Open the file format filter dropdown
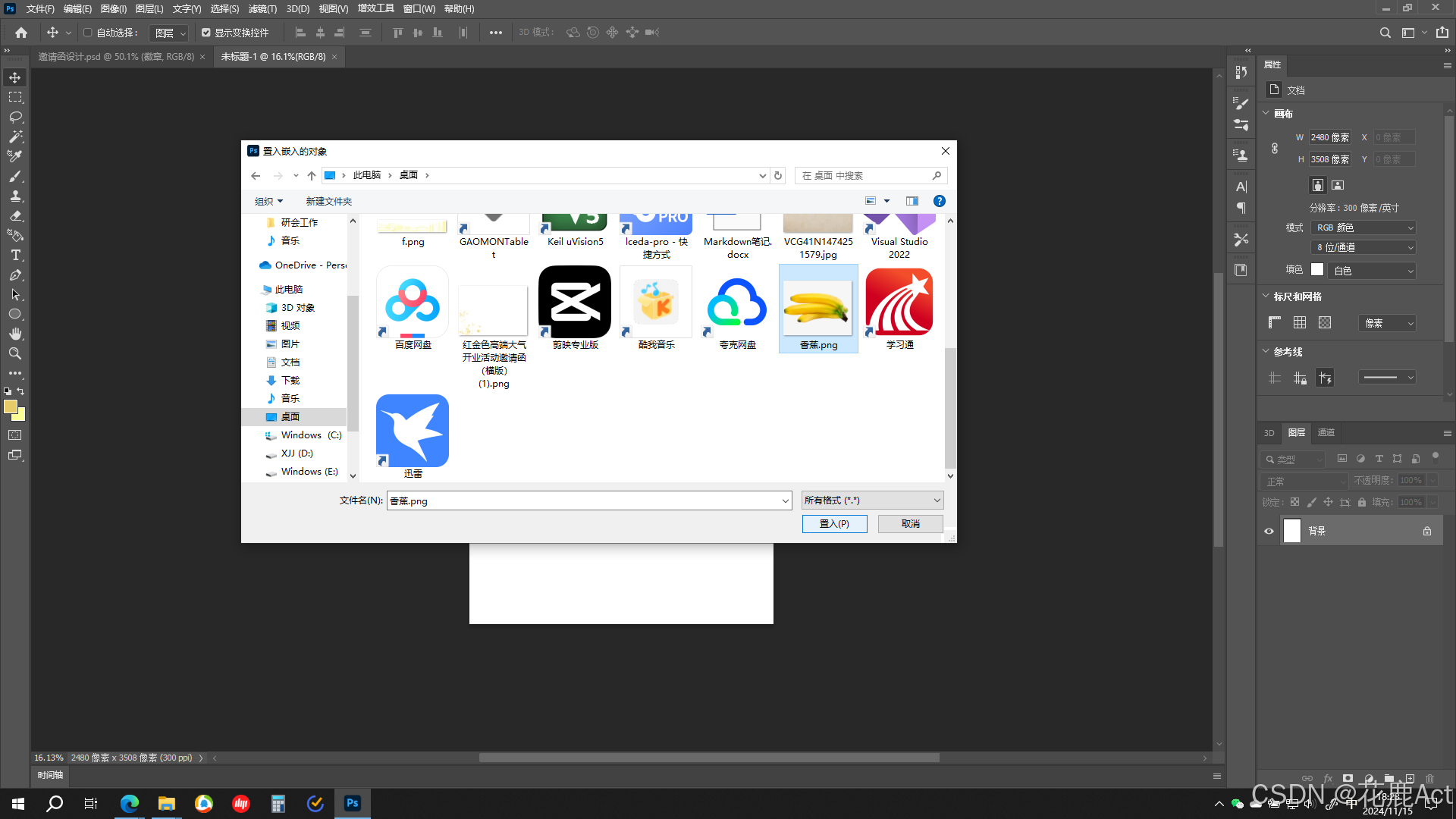 [x=872, y=500]
